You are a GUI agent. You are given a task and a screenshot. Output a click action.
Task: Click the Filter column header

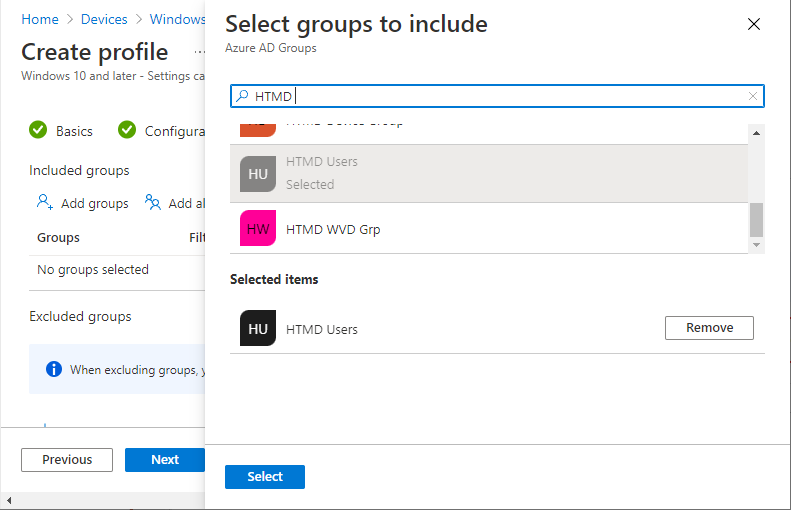197,238
